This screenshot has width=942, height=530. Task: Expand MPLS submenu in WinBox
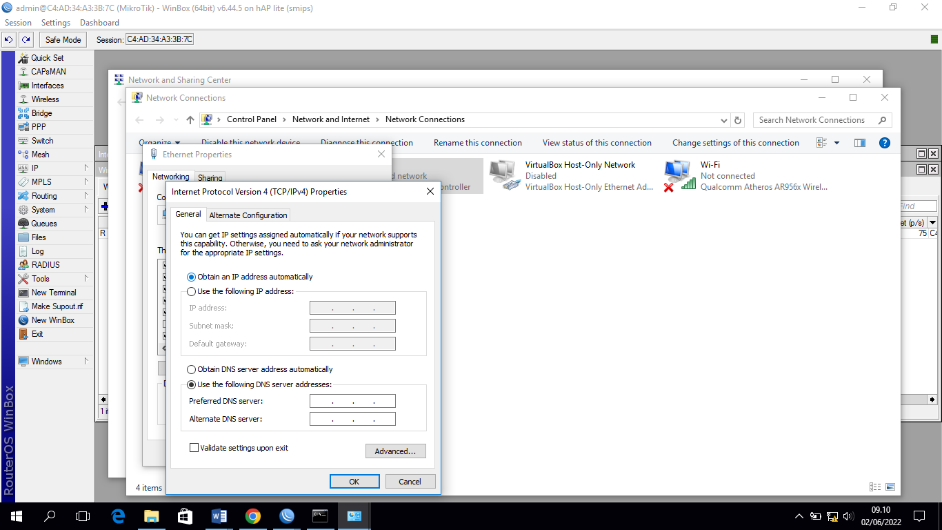click(86, 182)
